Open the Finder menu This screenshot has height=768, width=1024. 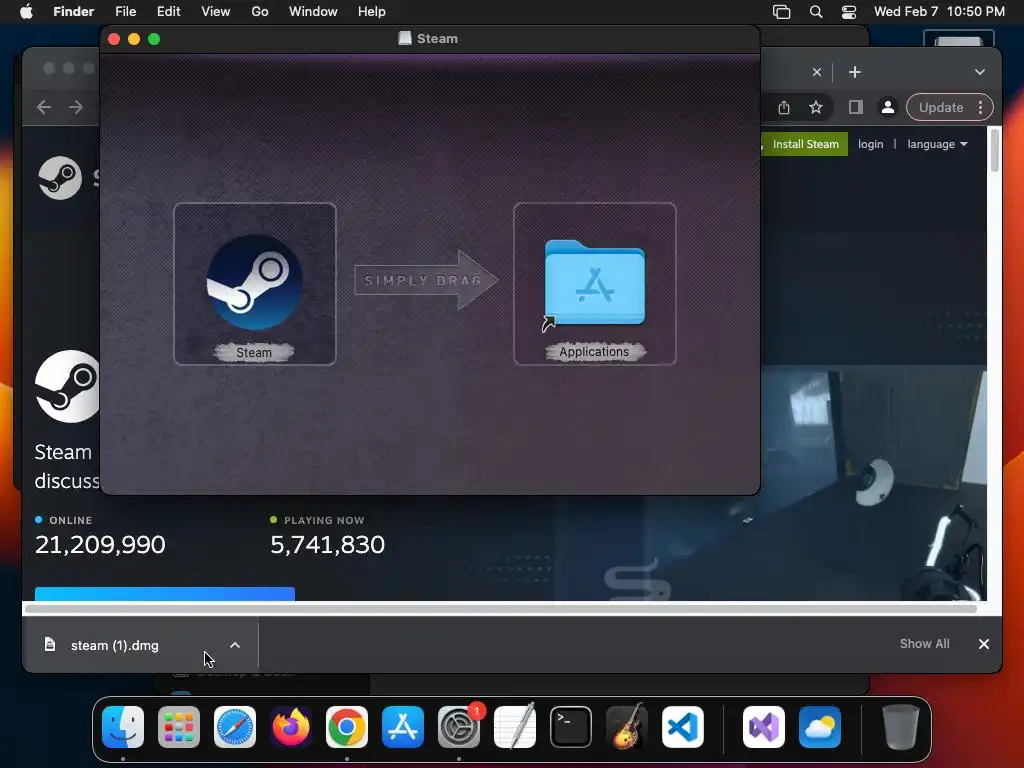point(73,12)
